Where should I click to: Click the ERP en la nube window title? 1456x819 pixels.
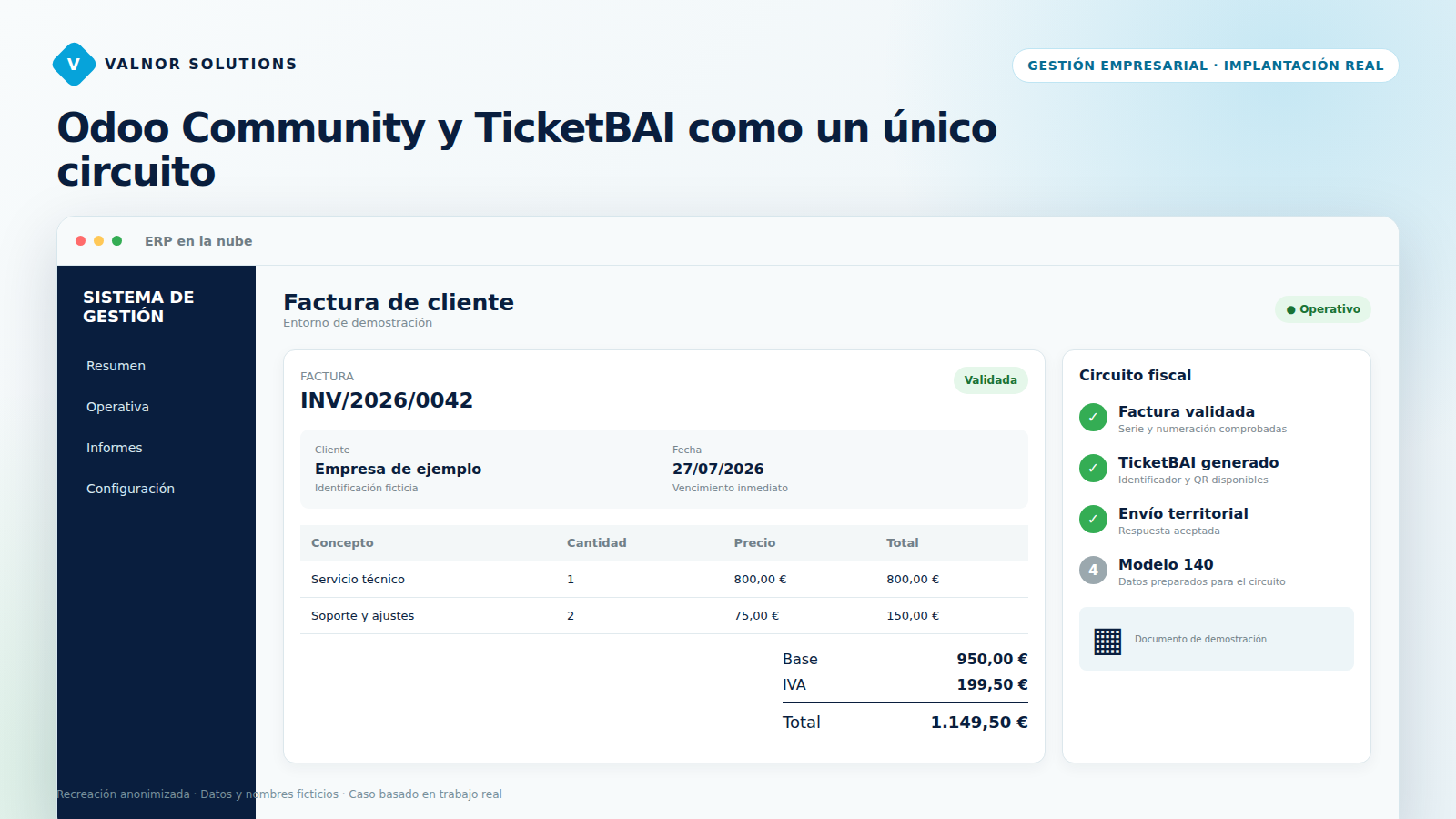[x=198, y=241]
